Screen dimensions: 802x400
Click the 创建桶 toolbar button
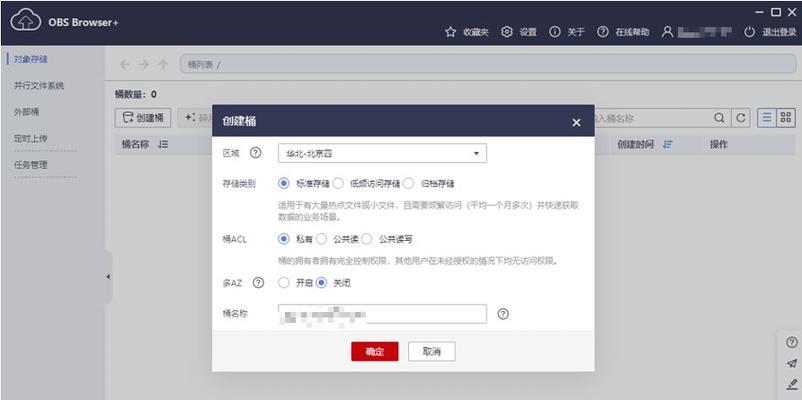tap(143, 118)
